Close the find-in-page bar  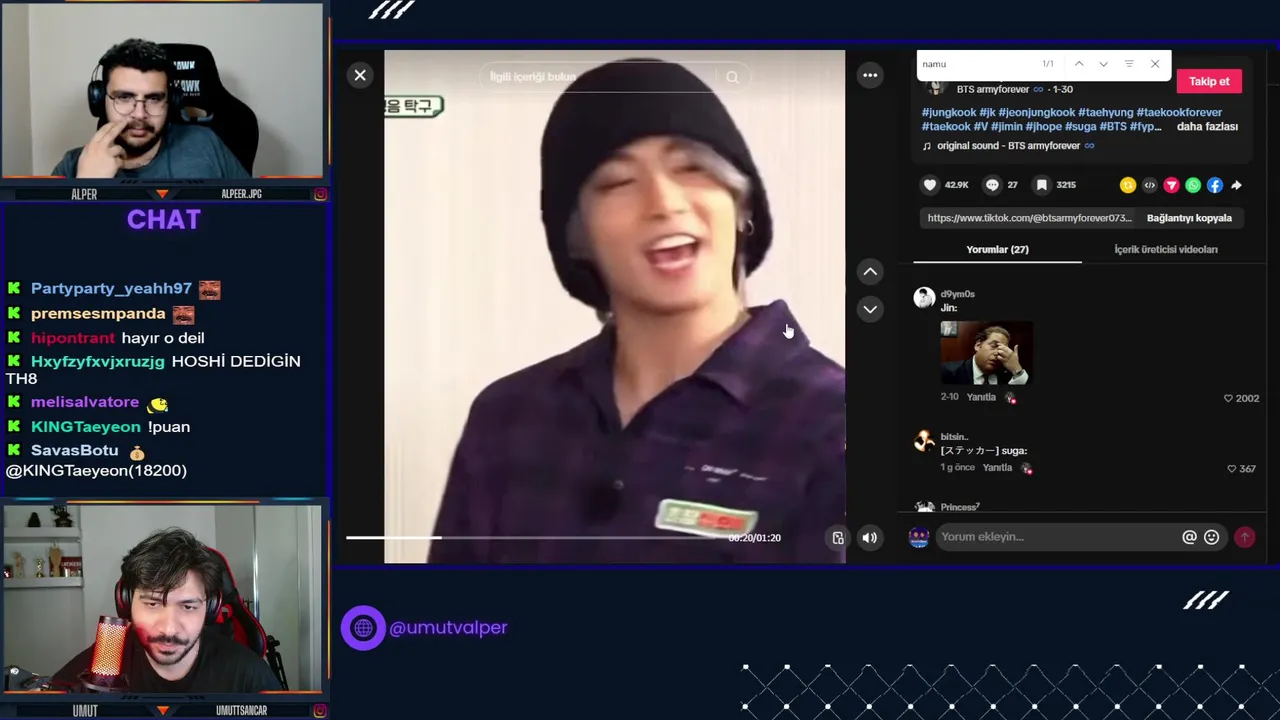point(1155,64)
